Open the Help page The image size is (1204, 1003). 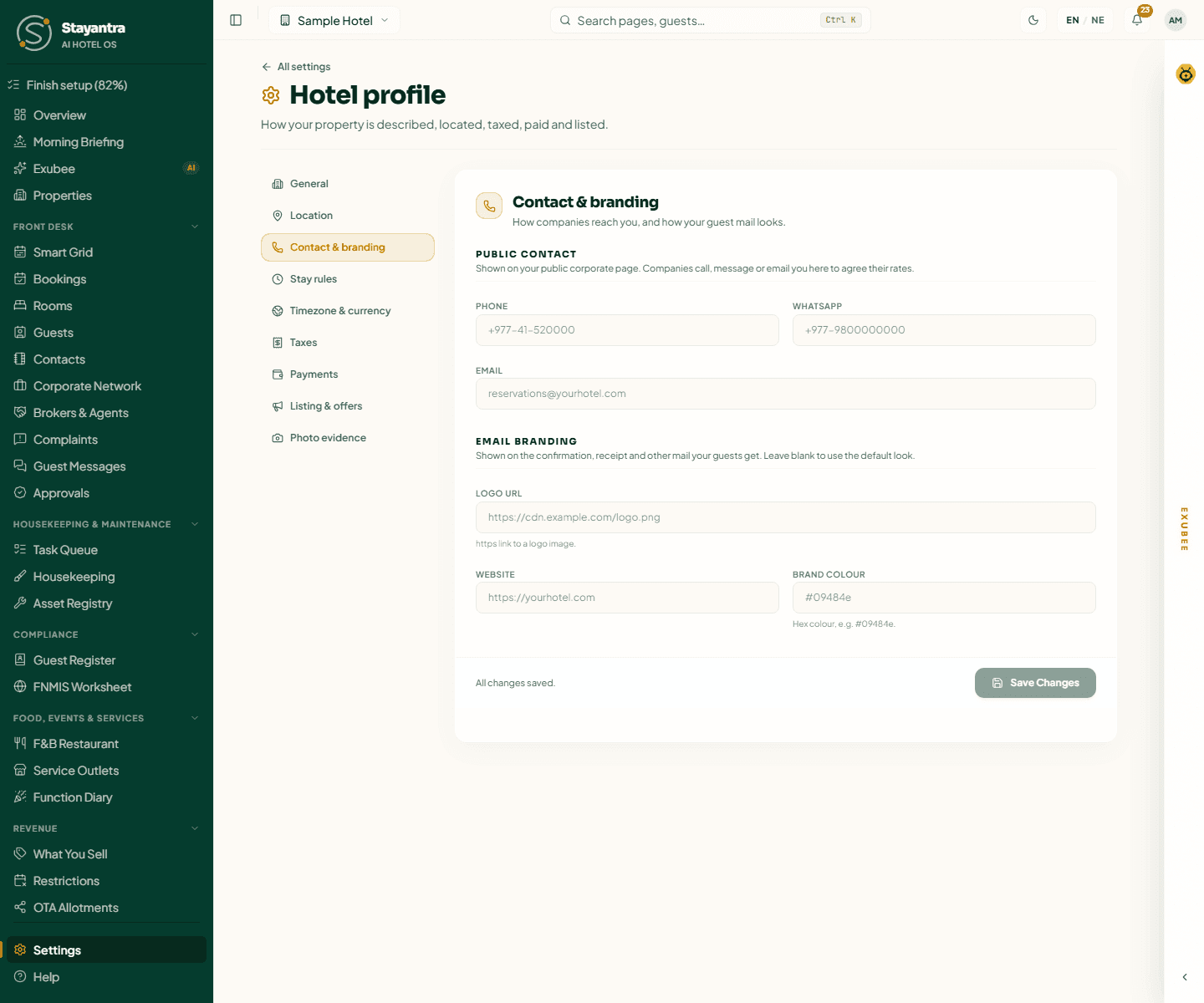106,977
